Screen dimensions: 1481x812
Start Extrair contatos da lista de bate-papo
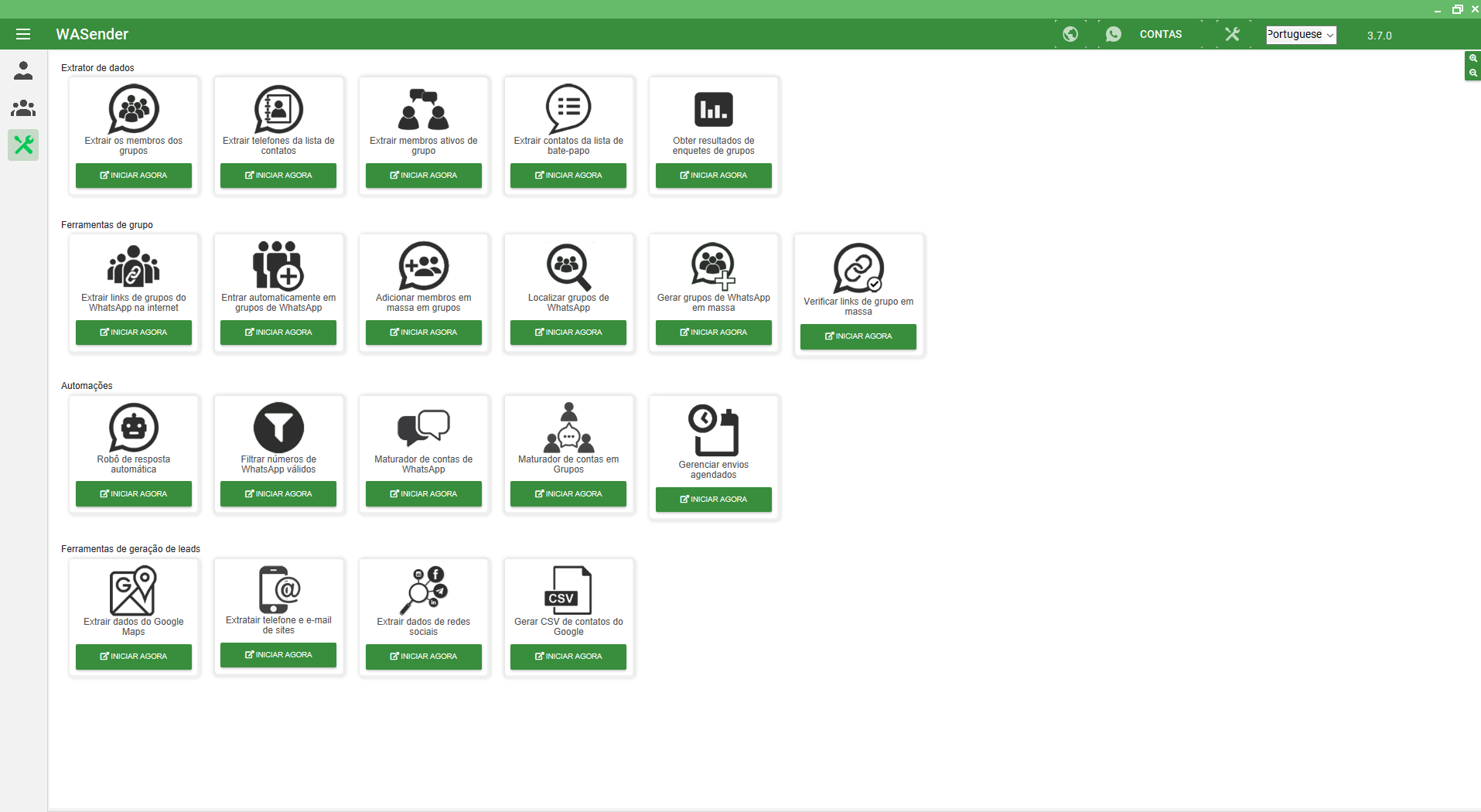(568, 176)
